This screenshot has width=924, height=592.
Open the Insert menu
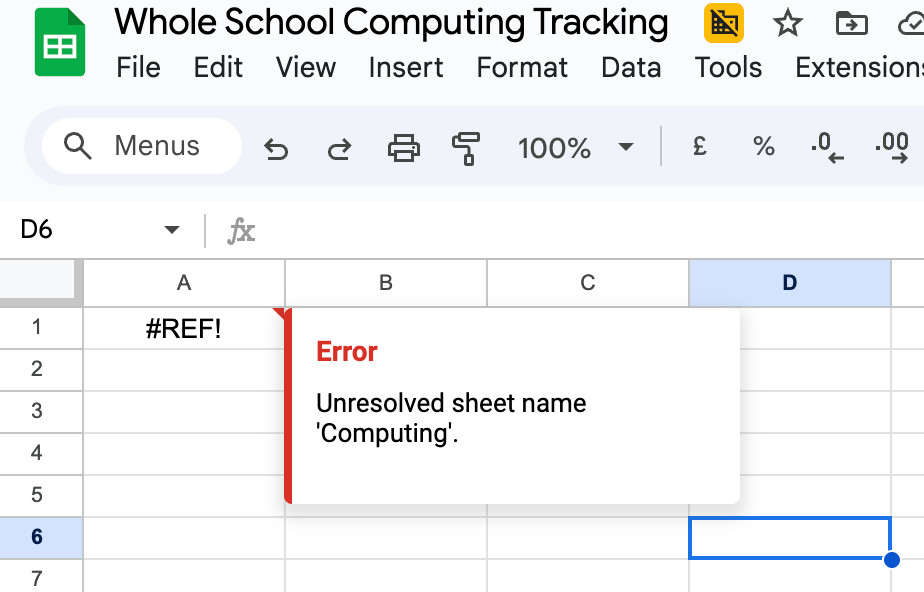[x=405, y=68]
